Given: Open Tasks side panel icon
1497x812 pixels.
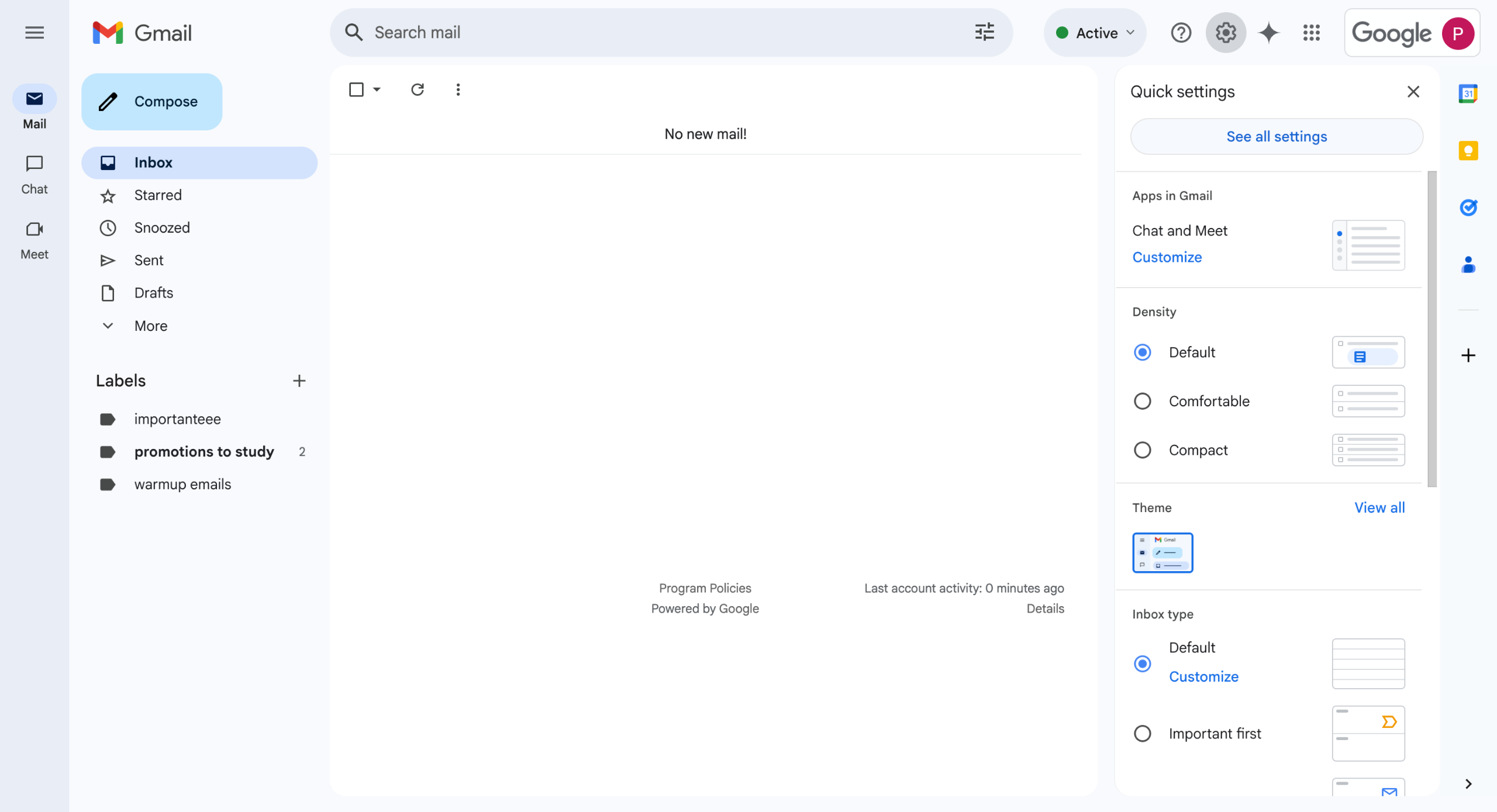Looking at the screenshot, I should coord(1468,208).
